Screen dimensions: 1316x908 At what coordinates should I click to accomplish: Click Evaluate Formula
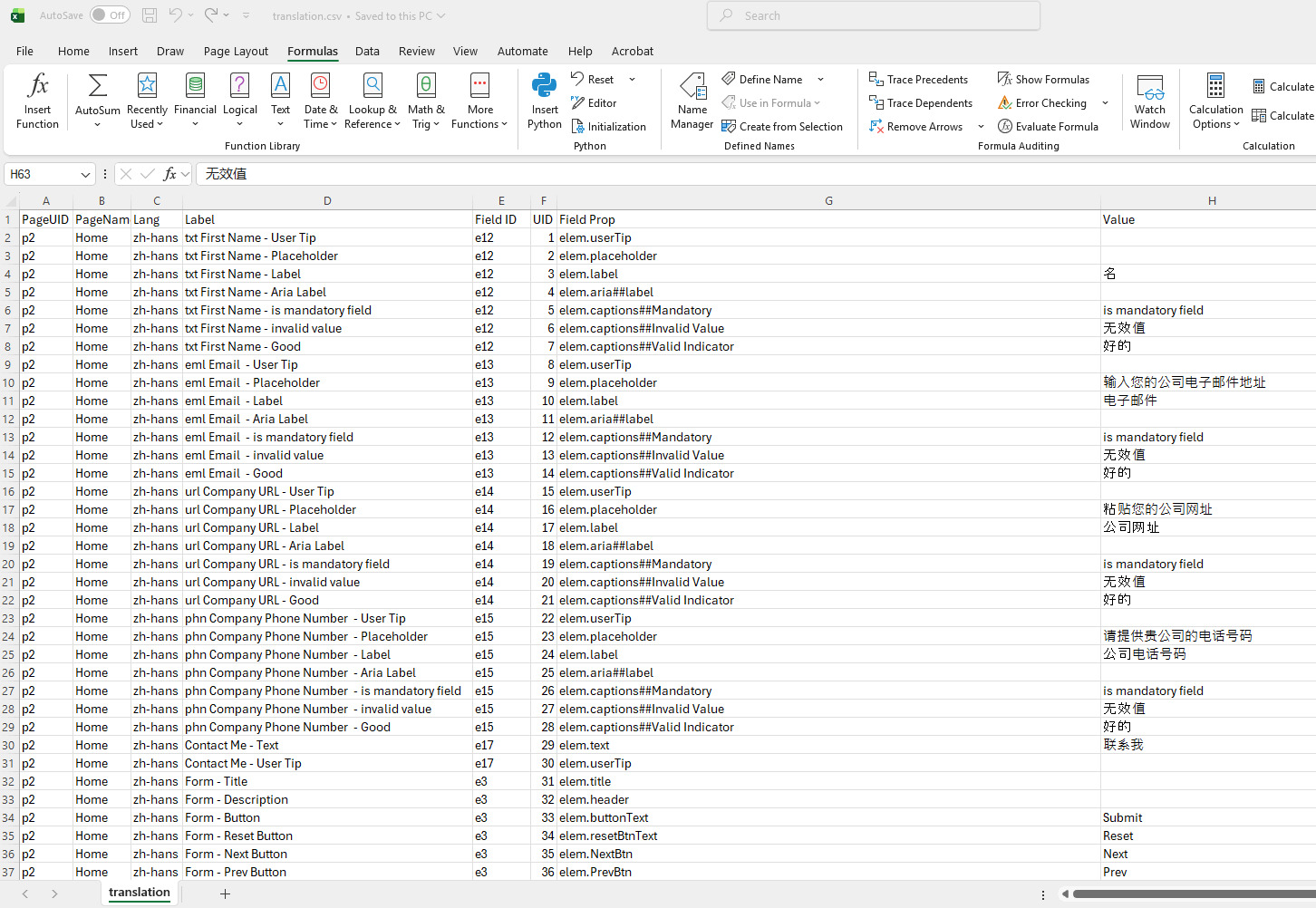click(x=1048, y=127)
